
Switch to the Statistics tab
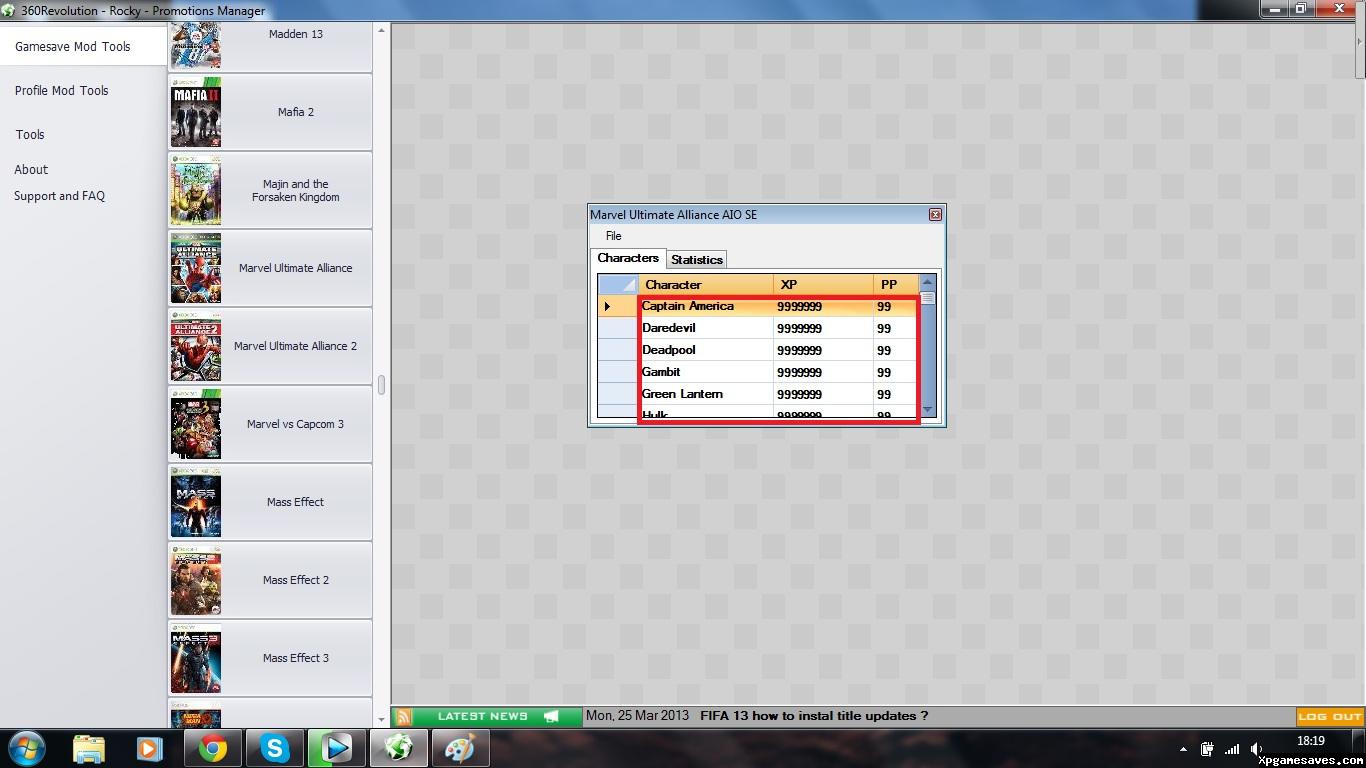(696, 260)
